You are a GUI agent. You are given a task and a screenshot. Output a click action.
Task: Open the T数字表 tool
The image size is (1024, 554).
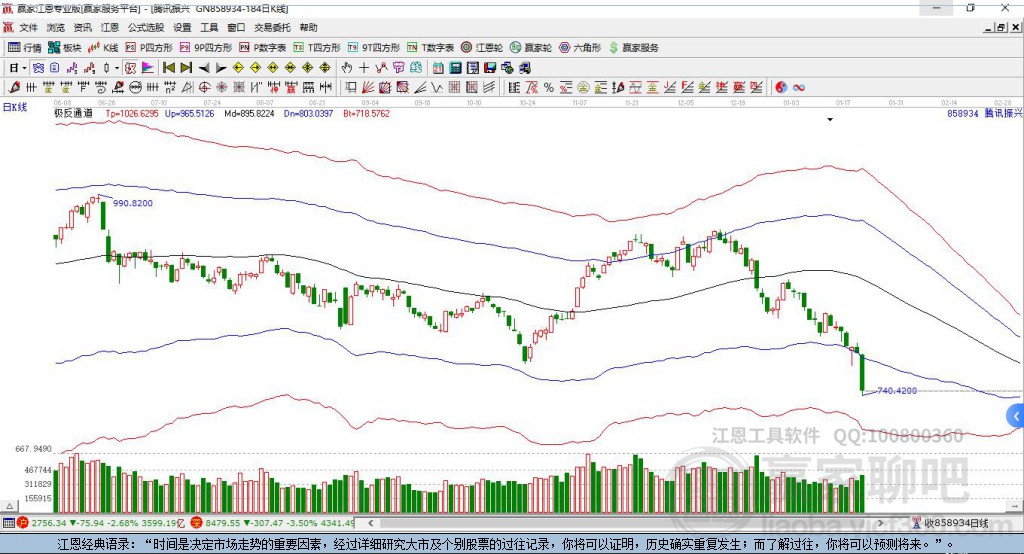(x=430, y=48)
